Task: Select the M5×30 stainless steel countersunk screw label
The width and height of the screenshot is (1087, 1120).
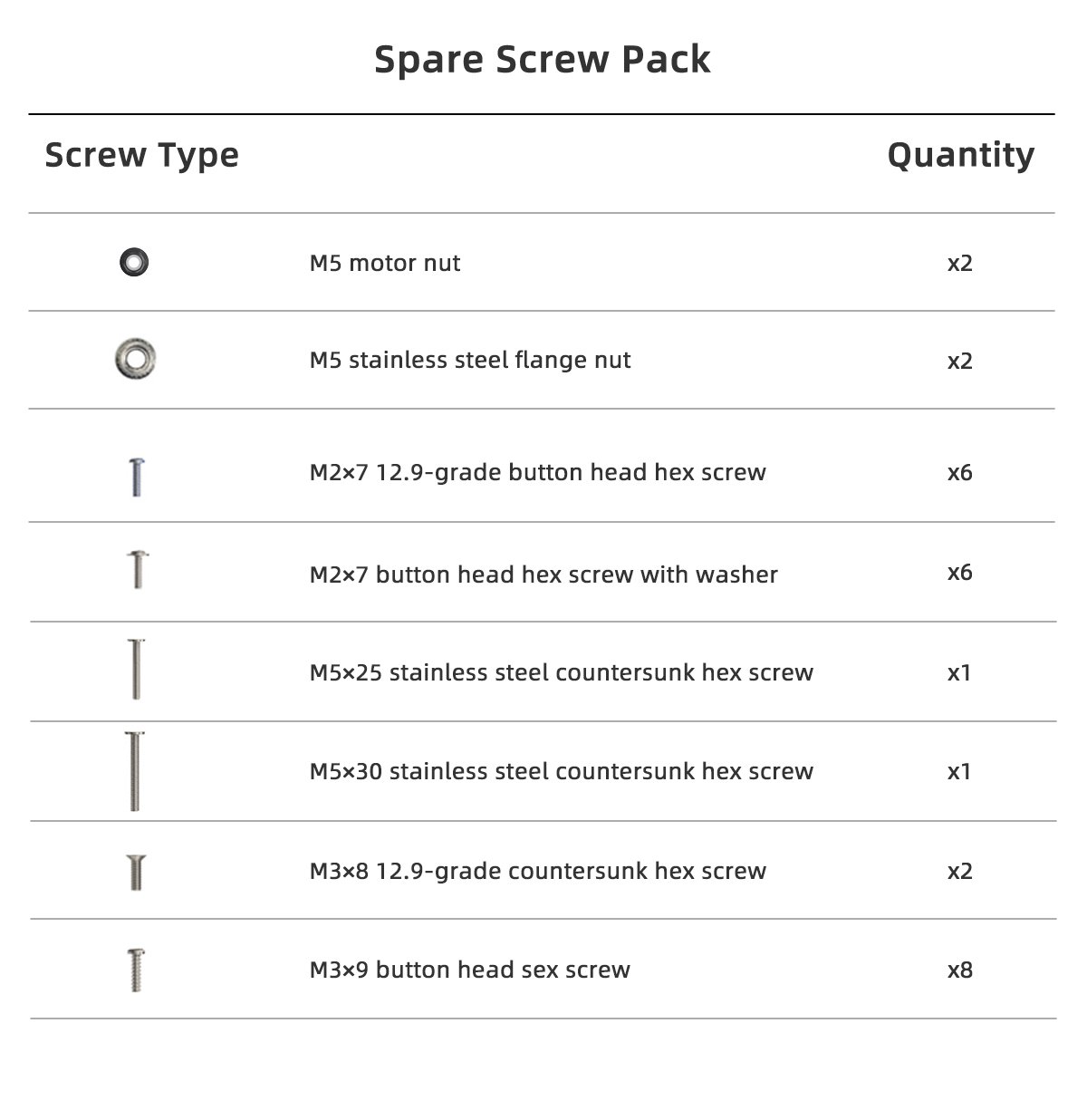Action: [562, 772]
